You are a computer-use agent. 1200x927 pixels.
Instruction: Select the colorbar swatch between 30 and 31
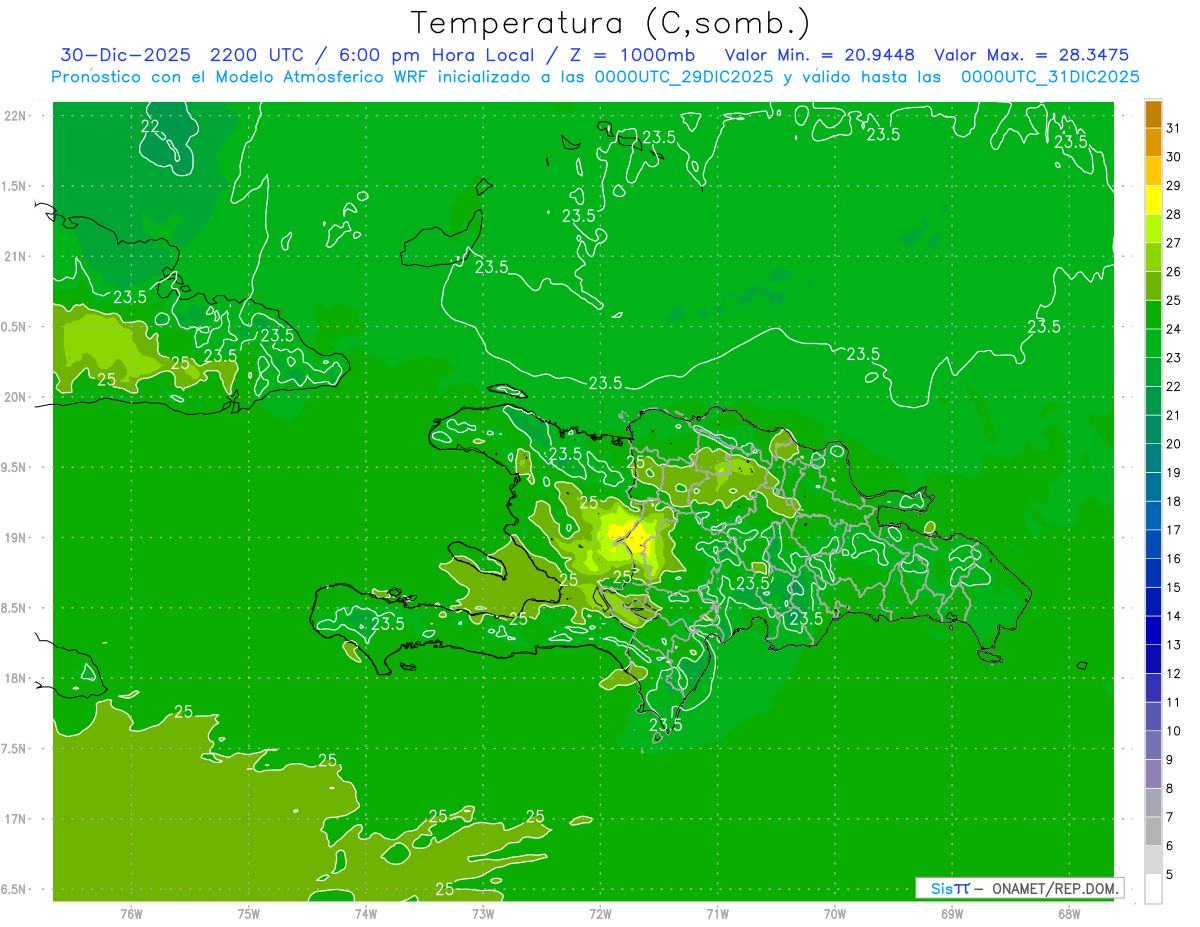pyautogui.click(x=1153, y=142)
